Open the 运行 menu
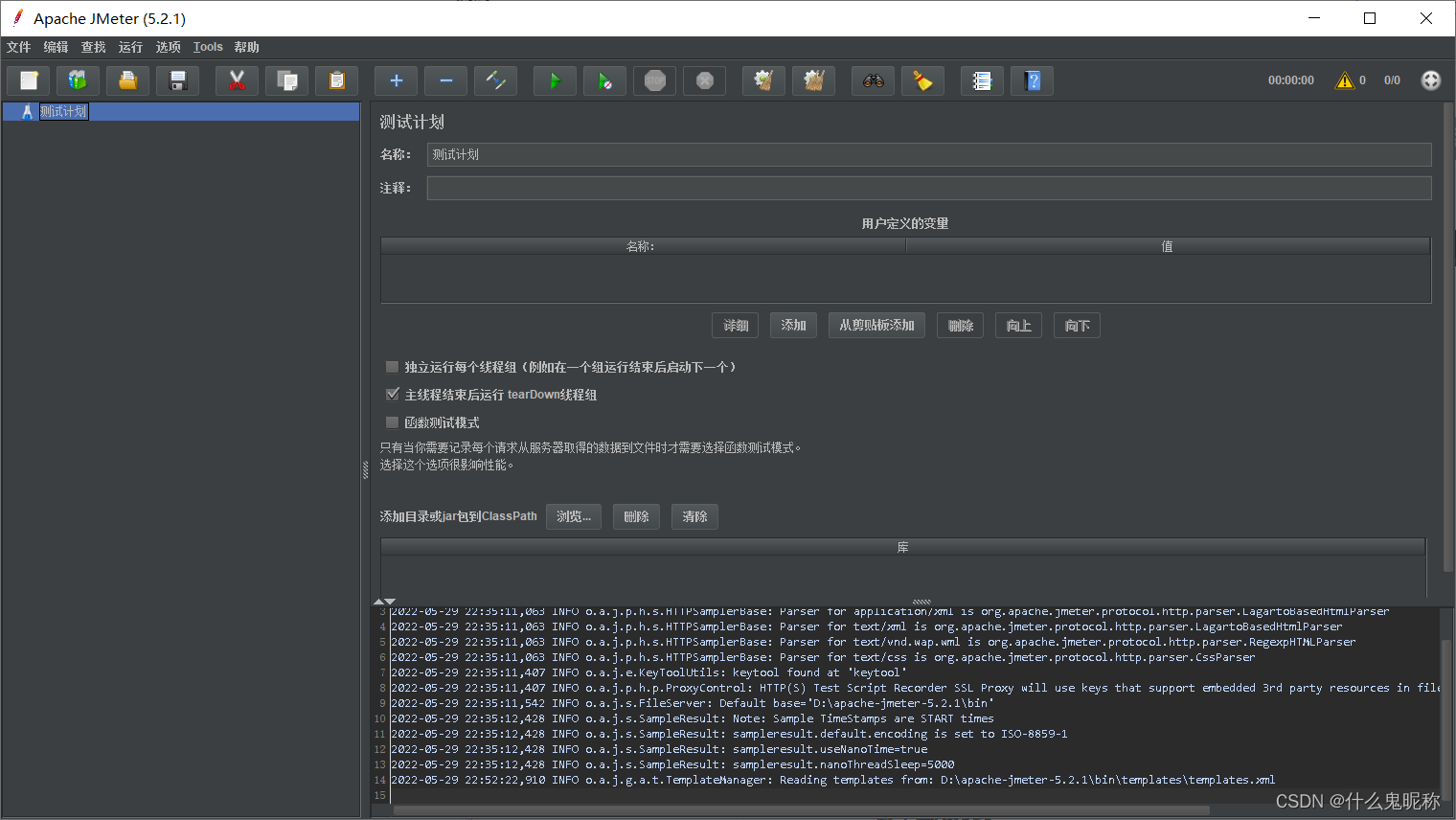This screenshot has height=820, width=1456. (130, 47)
